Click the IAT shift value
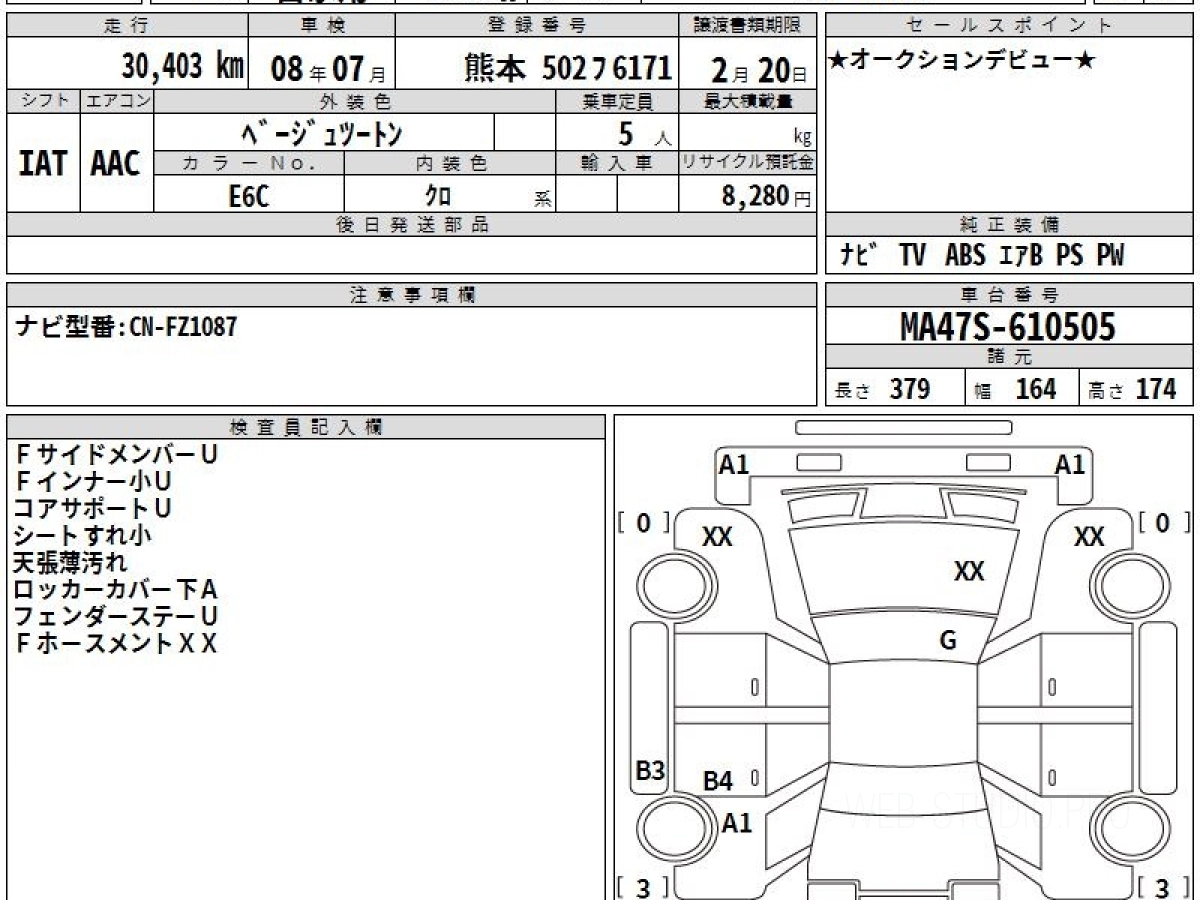The image size is (1200, 900). tap(43, 164)
